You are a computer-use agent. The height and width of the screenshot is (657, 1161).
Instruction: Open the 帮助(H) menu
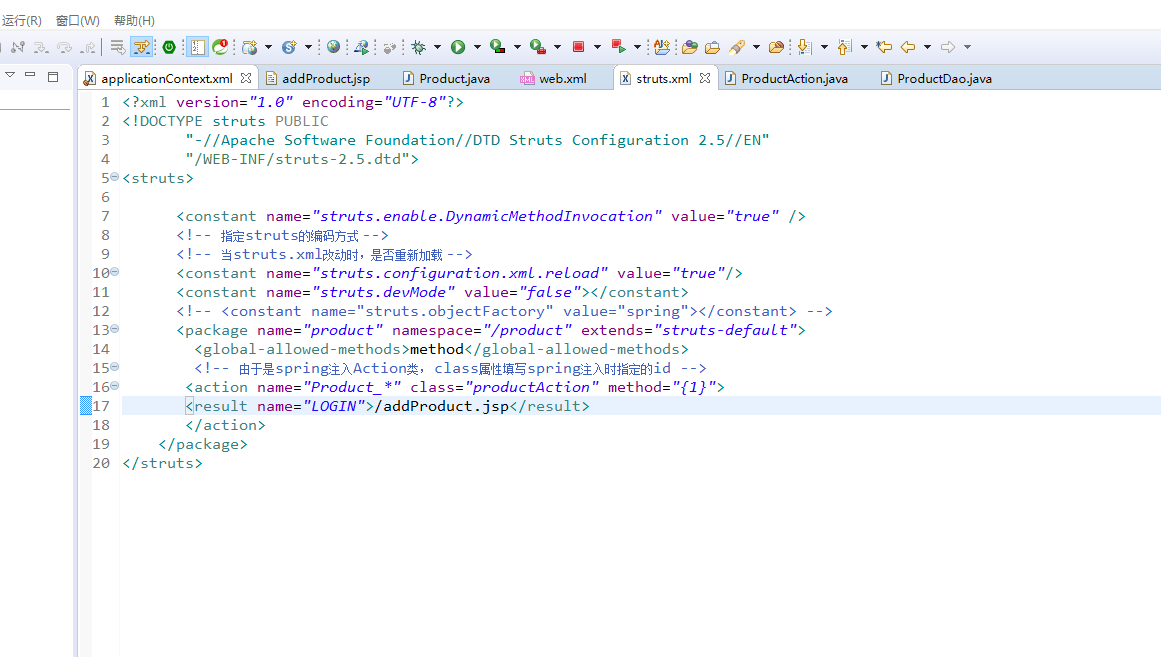click(134, 20)
